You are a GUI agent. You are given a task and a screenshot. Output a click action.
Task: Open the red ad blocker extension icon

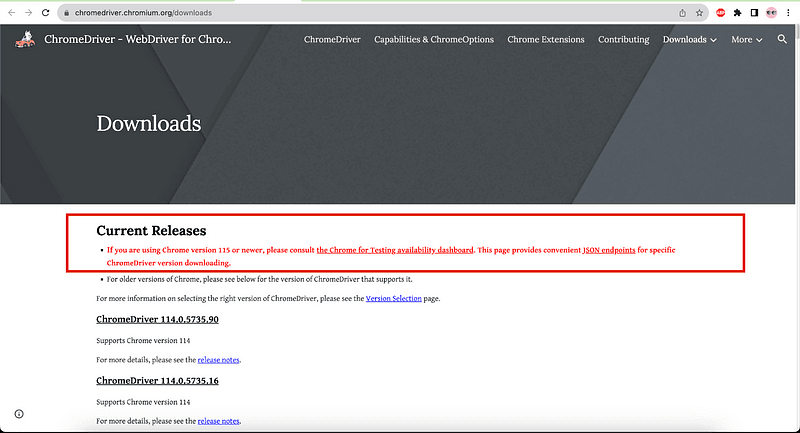point(720,13)
